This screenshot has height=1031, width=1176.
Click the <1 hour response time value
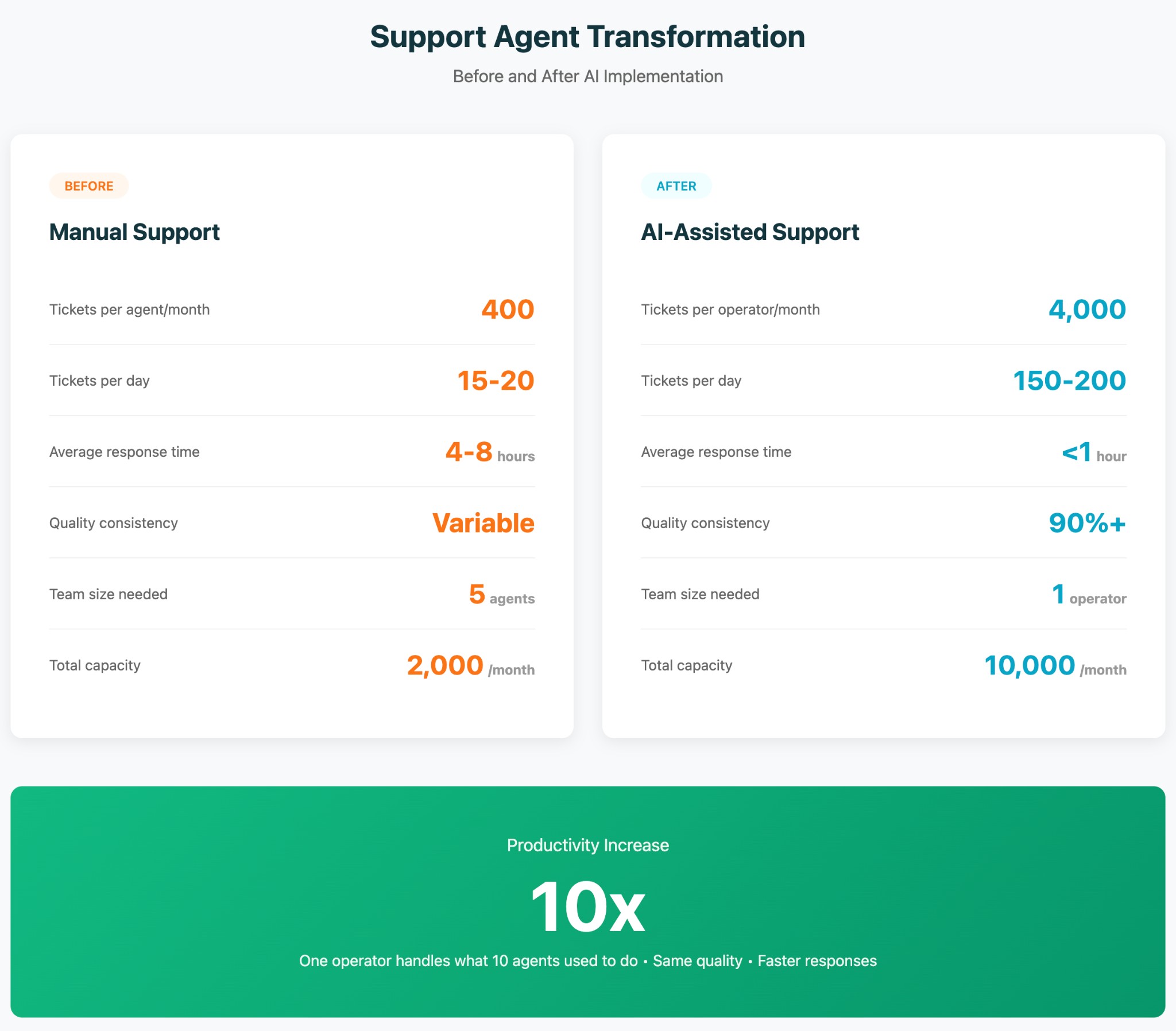pyautogui.click(x=1092, y=454)
